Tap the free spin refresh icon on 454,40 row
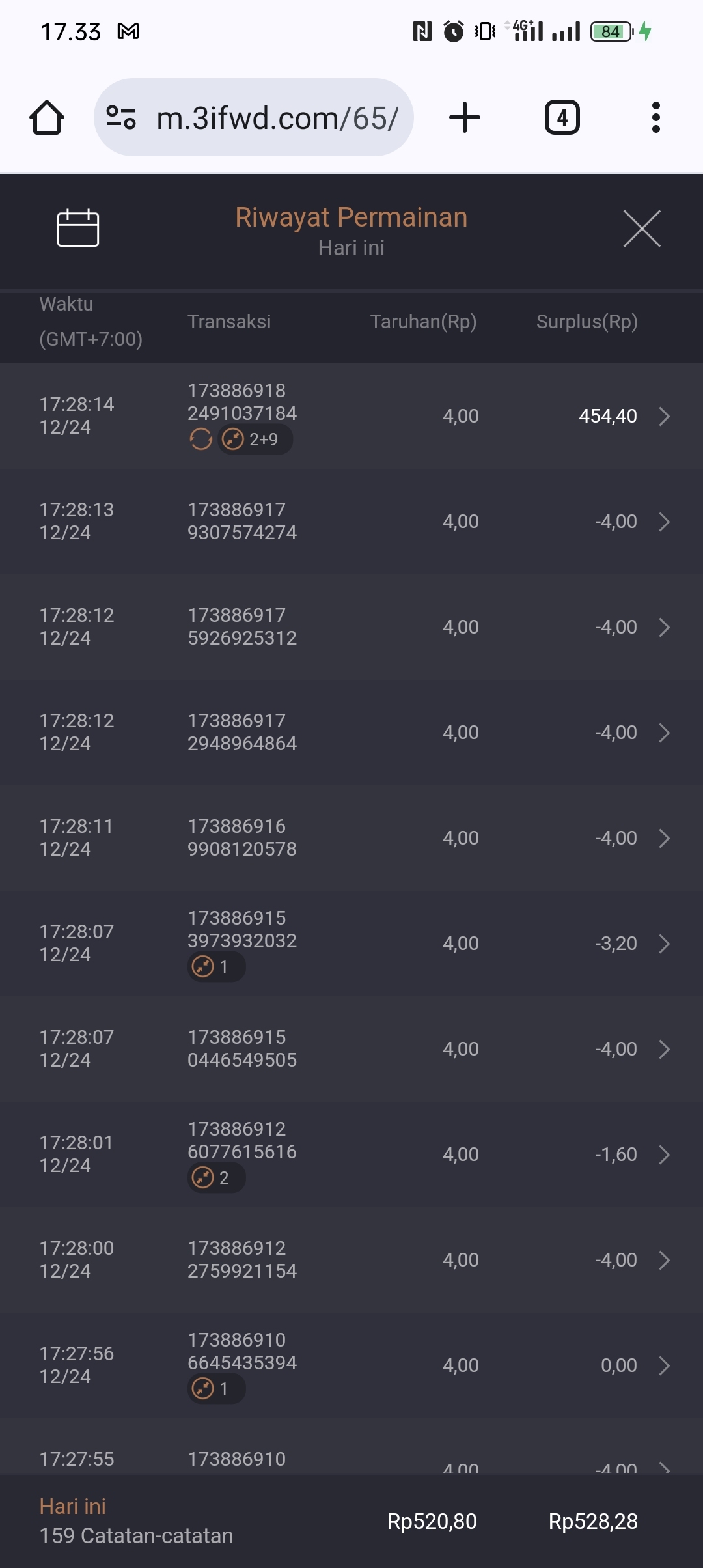Screen dimensions: 703x1568 [x=201, y=440]
